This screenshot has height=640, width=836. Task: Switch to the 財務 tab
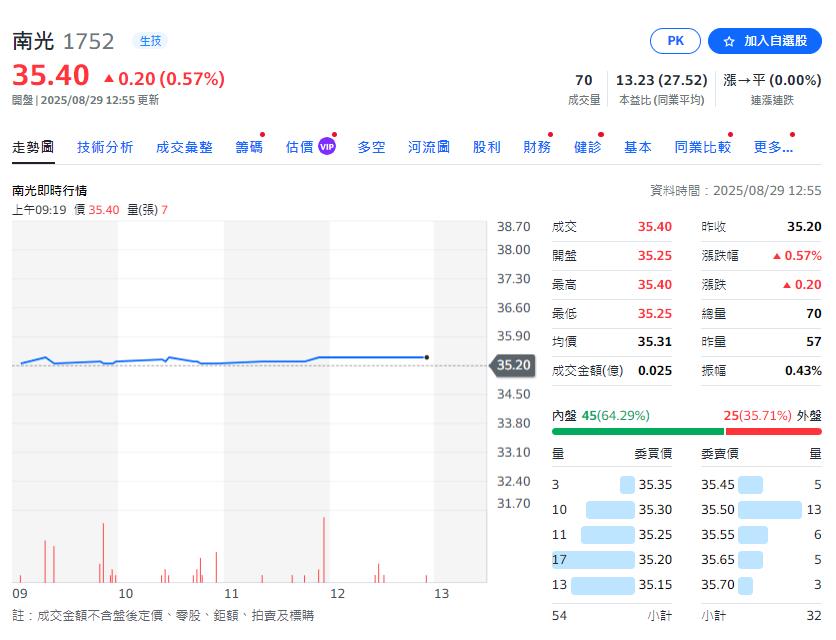click(x=537, y=147)
